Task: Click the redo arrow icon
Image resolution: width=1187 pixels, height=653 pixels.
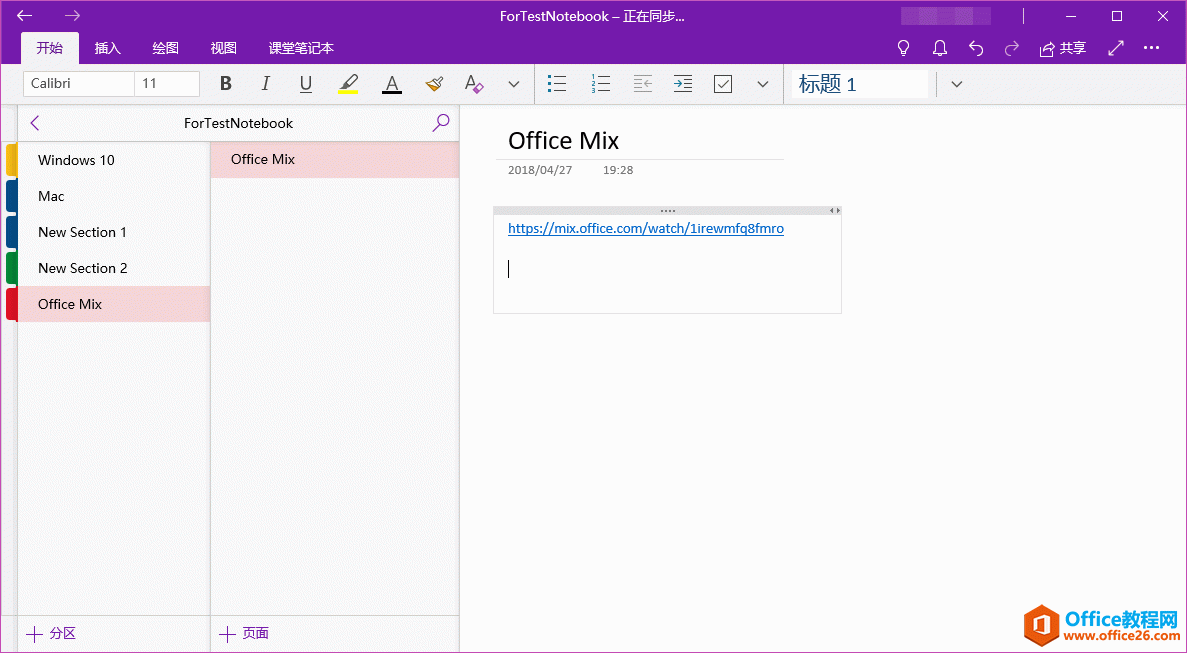Action: [1010, 47]
